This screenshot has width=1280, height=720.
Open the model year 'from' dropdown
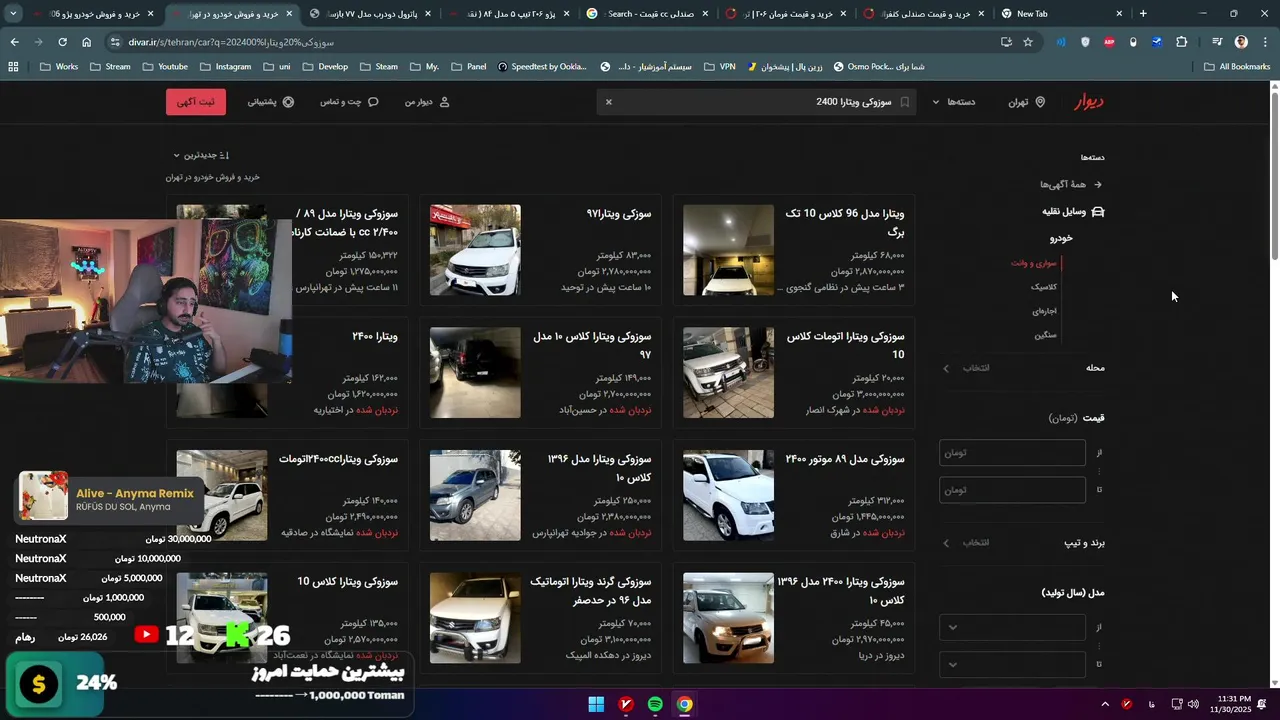point(1012,627)
